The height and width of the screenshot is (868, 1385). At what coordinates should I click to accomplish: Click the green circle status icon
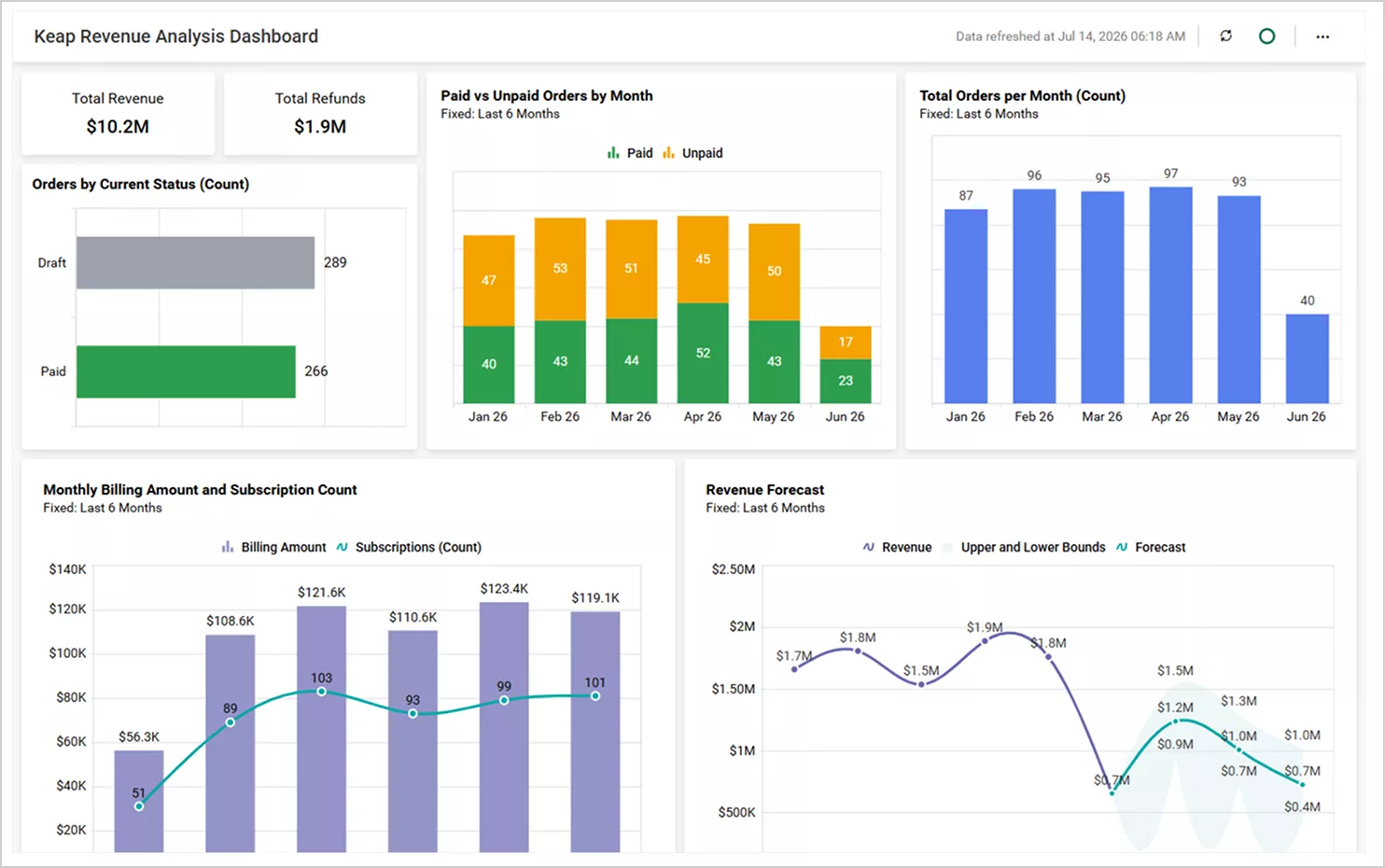1266,36
